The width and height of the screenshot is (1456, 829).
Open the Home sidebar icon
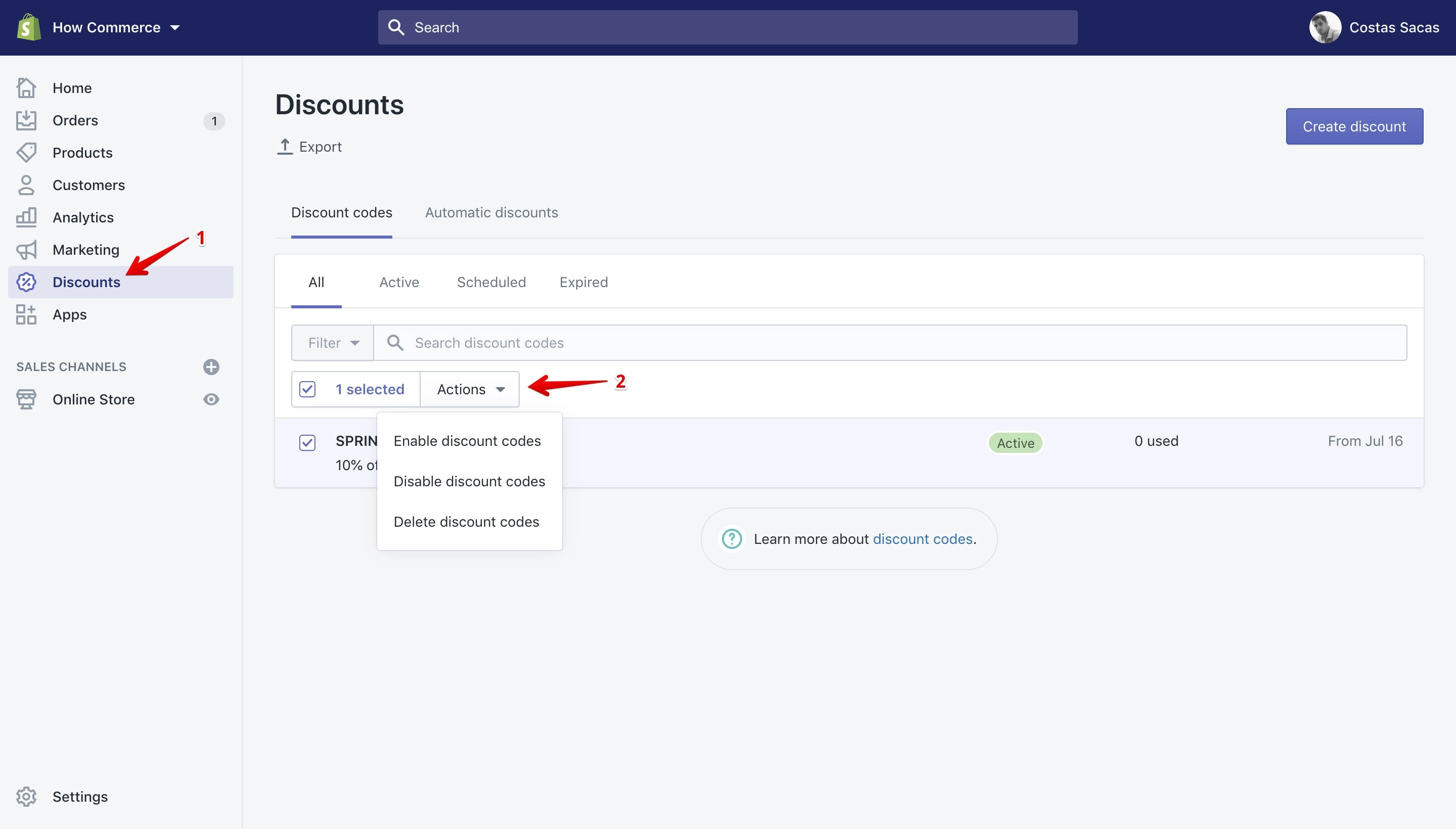coord(26,87)
